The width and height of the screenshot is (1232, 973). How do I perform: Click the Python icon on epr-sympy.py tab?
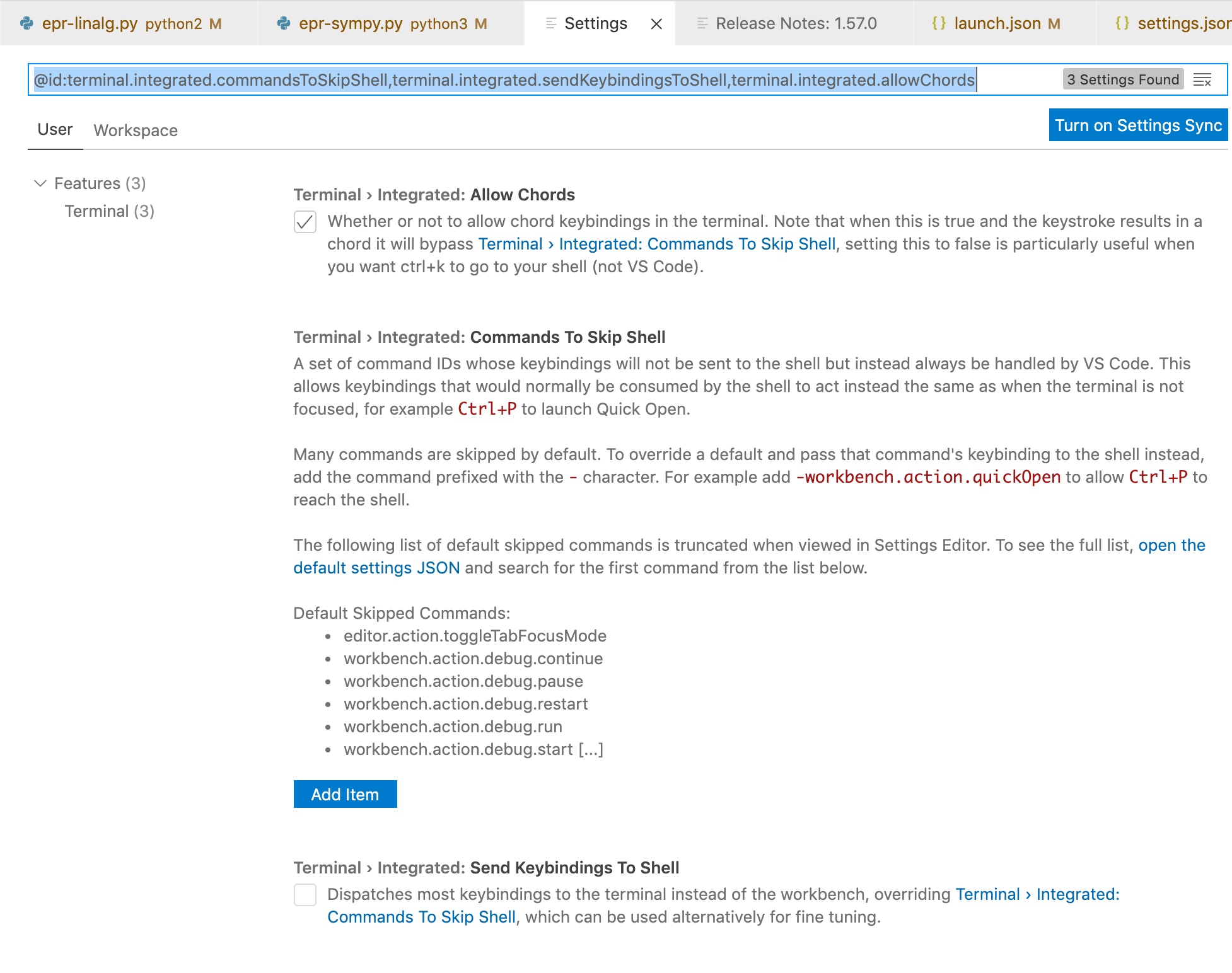tap(284, 23)
